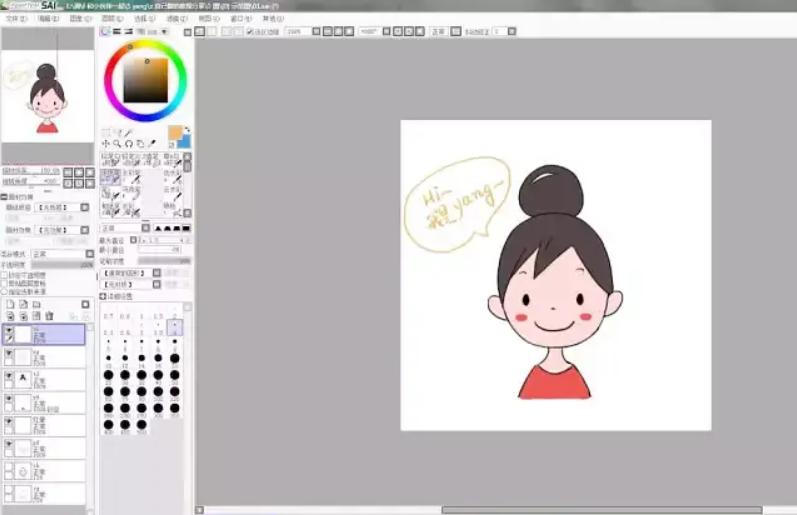The width and height of the screenshot is (797, 515).
Task: Delete the selected layer with trash icon
Action: (49, 316)
